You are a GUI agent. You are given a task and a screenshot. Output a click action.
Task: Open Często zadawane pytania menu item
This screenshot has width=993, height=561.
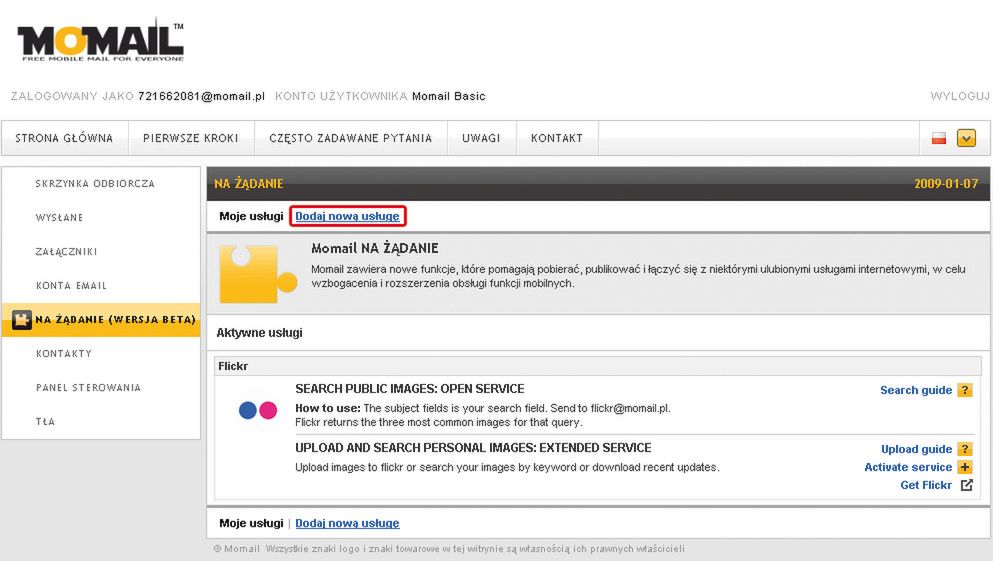[350, 138]
